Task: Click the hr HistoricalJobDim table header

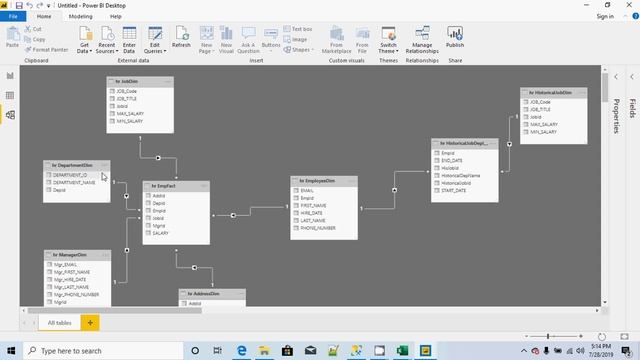Action: pos(554,93)
